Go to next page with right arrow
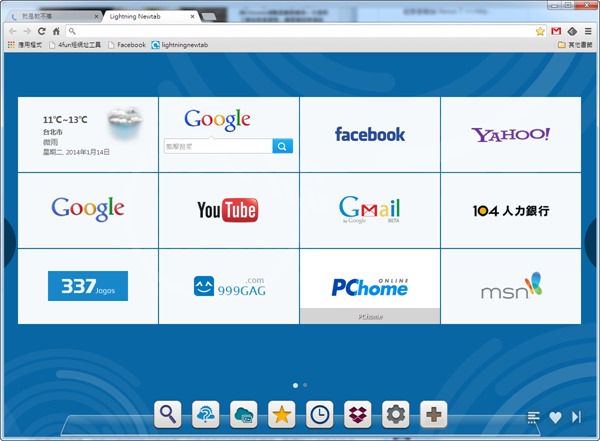This screenshot has height=441, width=600. click(592, 242)
